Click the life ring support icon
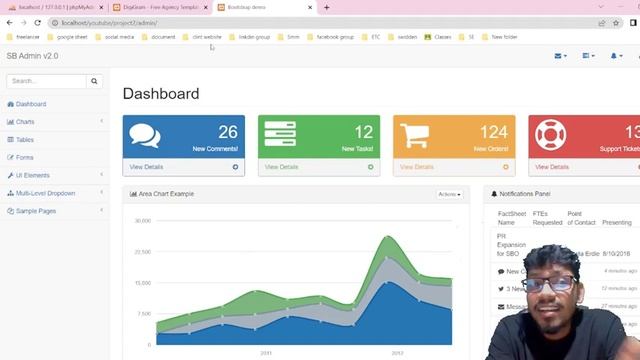Image resolution: width=640 pixels, height=360 pixels. coord(550,135)
